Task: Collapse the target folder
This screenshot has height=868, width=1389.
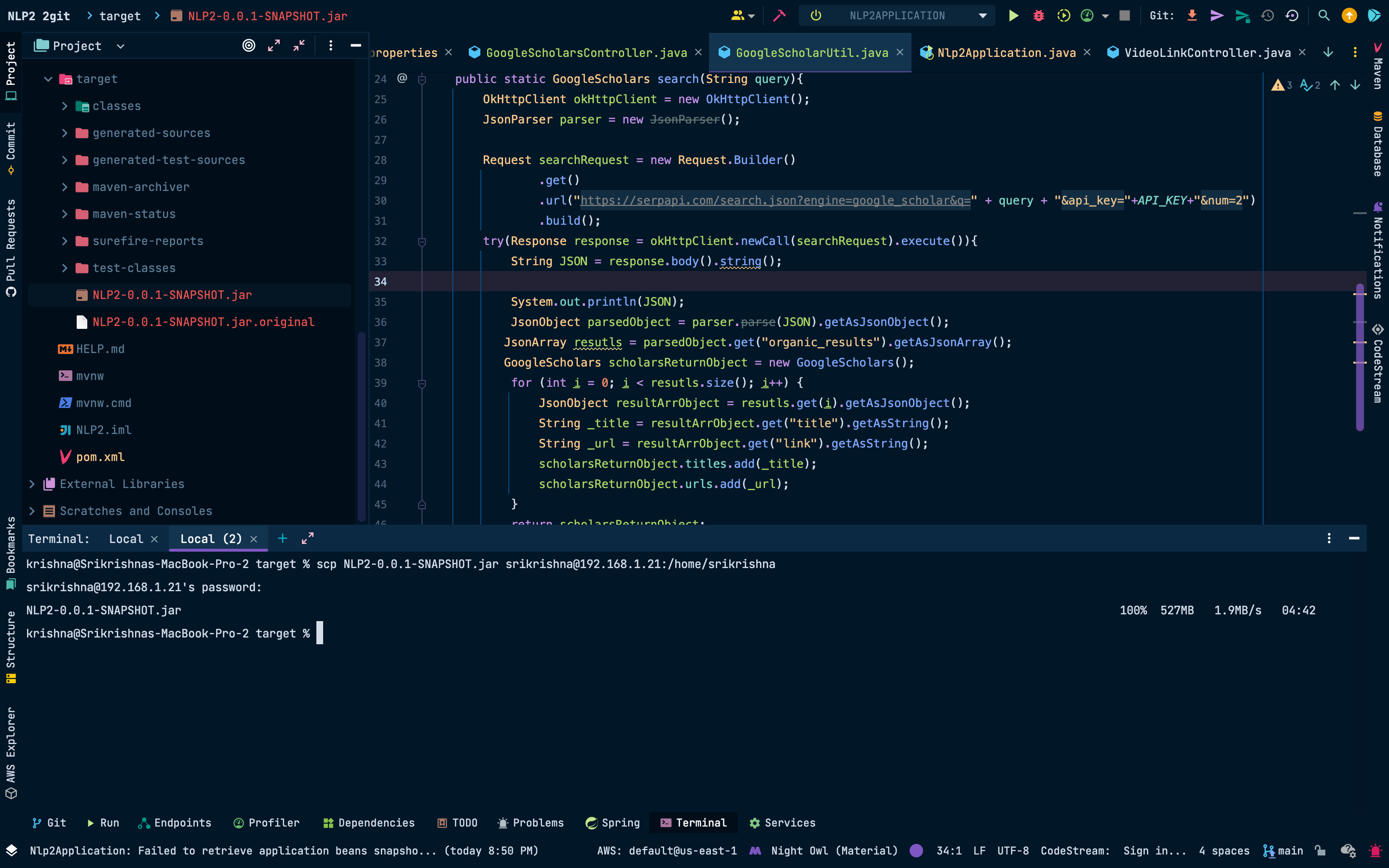Action: tap(48, 79)
